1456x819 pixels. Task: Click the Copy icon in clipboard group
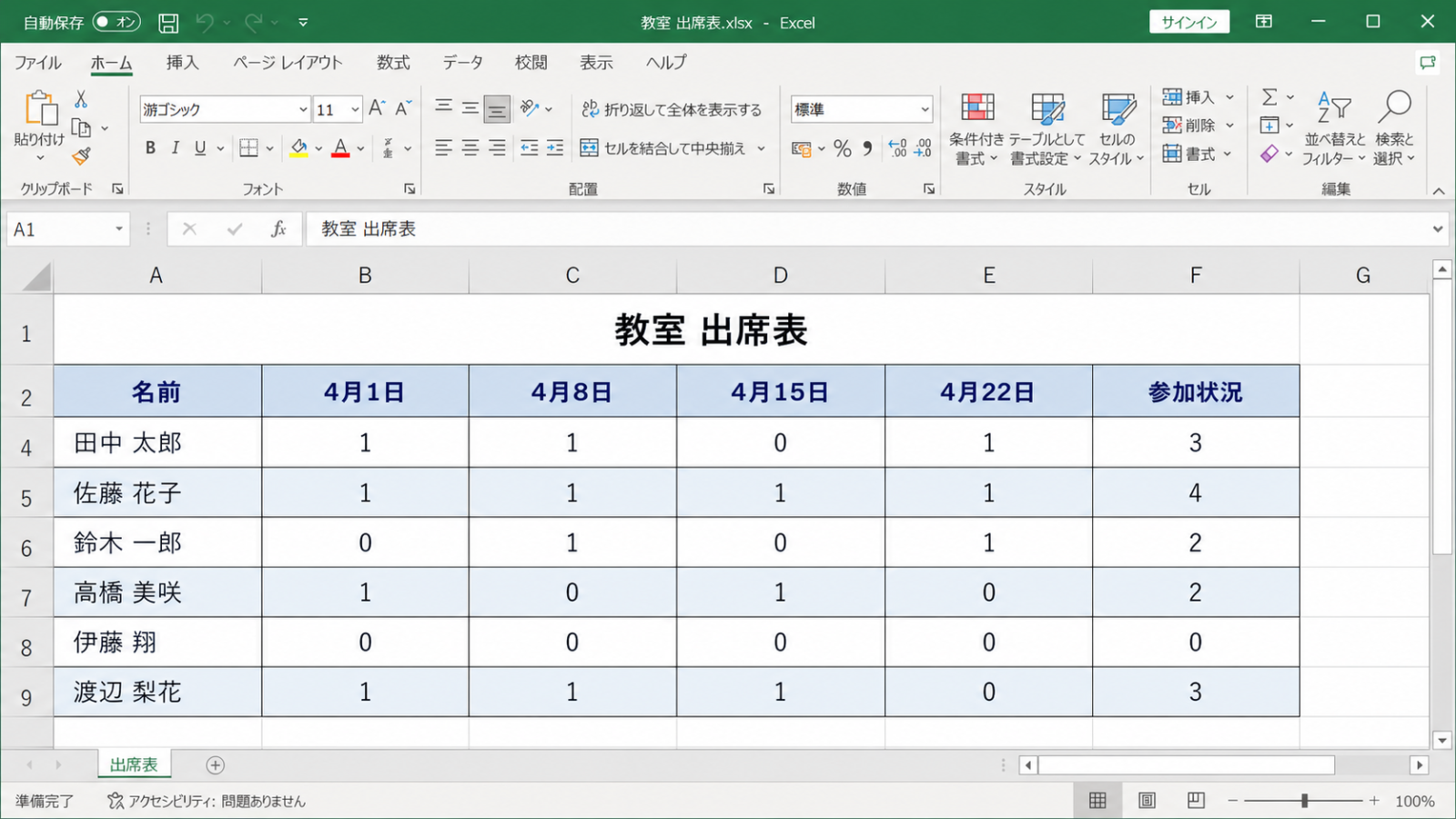tap(81, 127)
